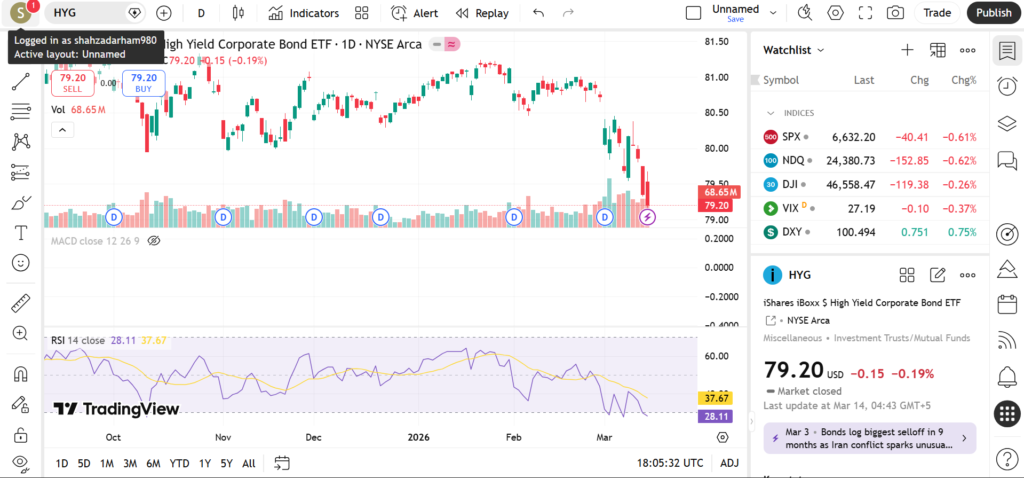Screen dimensions: 1024x478
Task: Select the Text drawing tool
Action: [20, 232]
